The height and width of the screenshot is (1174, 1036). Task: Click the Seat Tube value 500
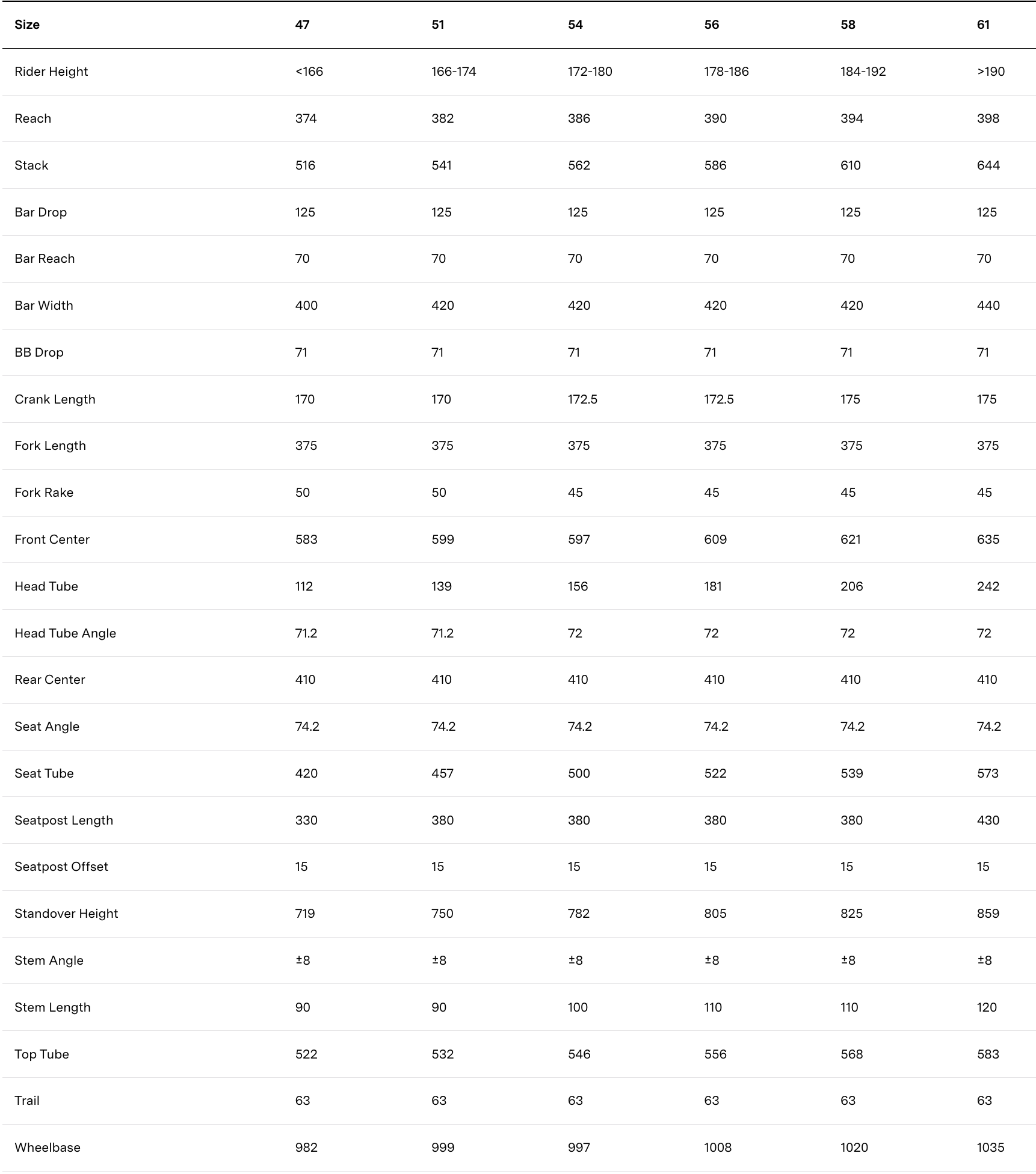point(579,773)
